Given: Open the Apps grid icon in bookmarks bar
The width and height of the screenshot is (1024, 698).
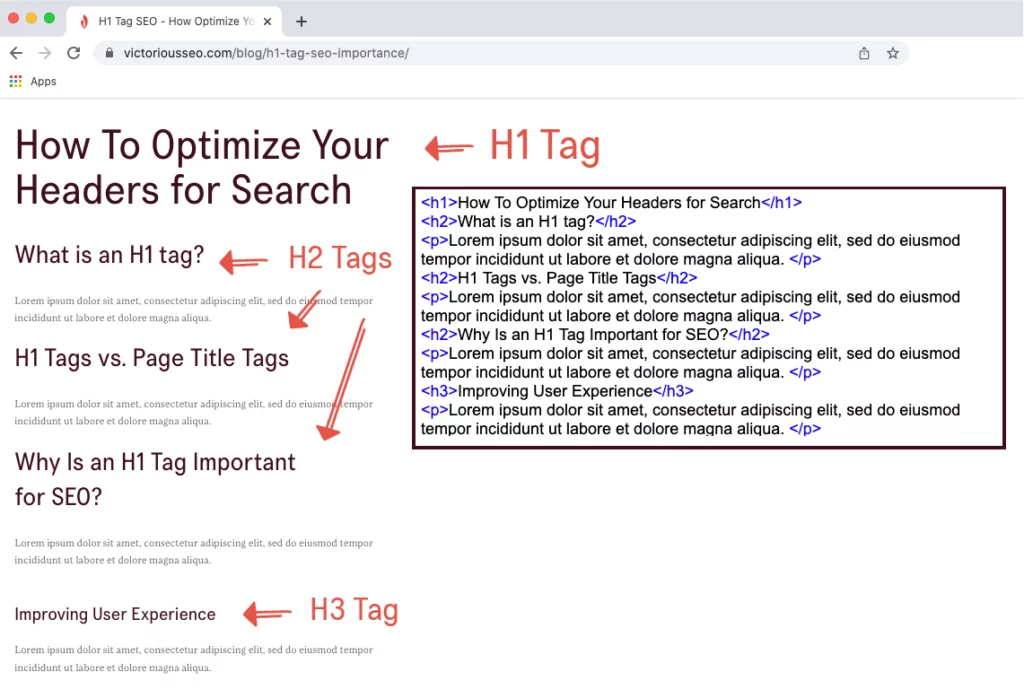Looking at the screenshot, I should 16,81.
